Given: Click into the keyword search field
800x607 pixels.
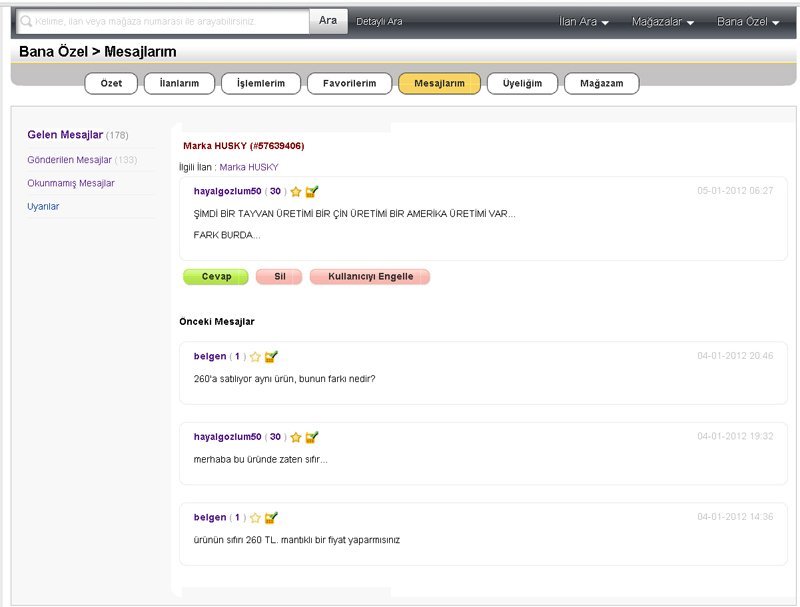Looking at the screenshot, I should pyautogui.click(x=165, y=21).
